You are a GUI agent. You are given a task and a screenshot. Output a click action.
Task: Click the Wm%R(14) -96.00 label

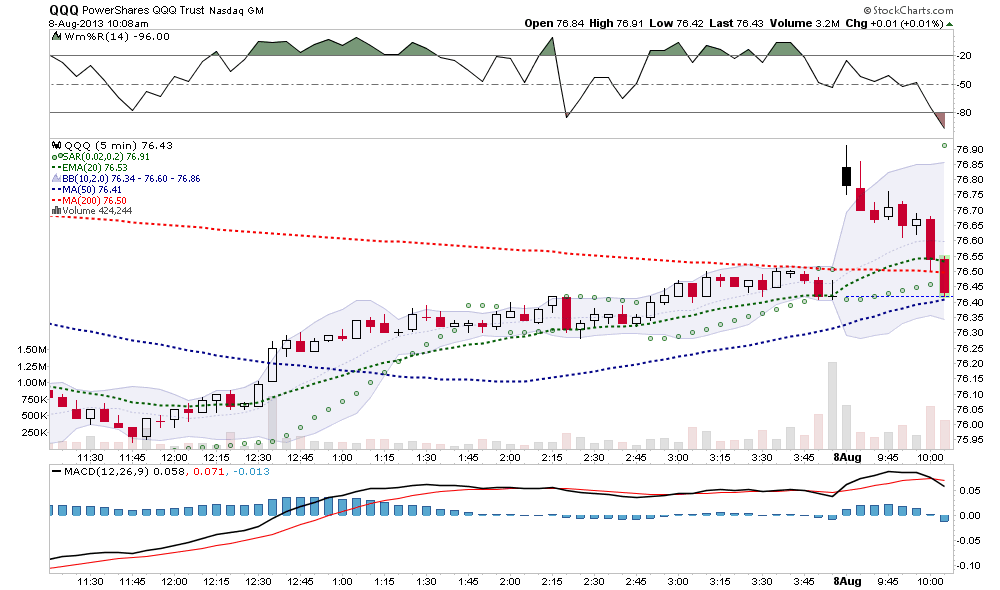117,36
